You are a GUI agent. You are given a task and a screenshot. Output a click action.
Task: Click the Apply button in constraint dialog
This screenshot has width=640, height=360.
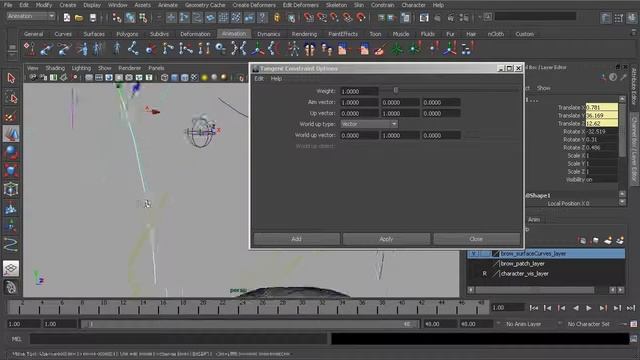(386, 239)
